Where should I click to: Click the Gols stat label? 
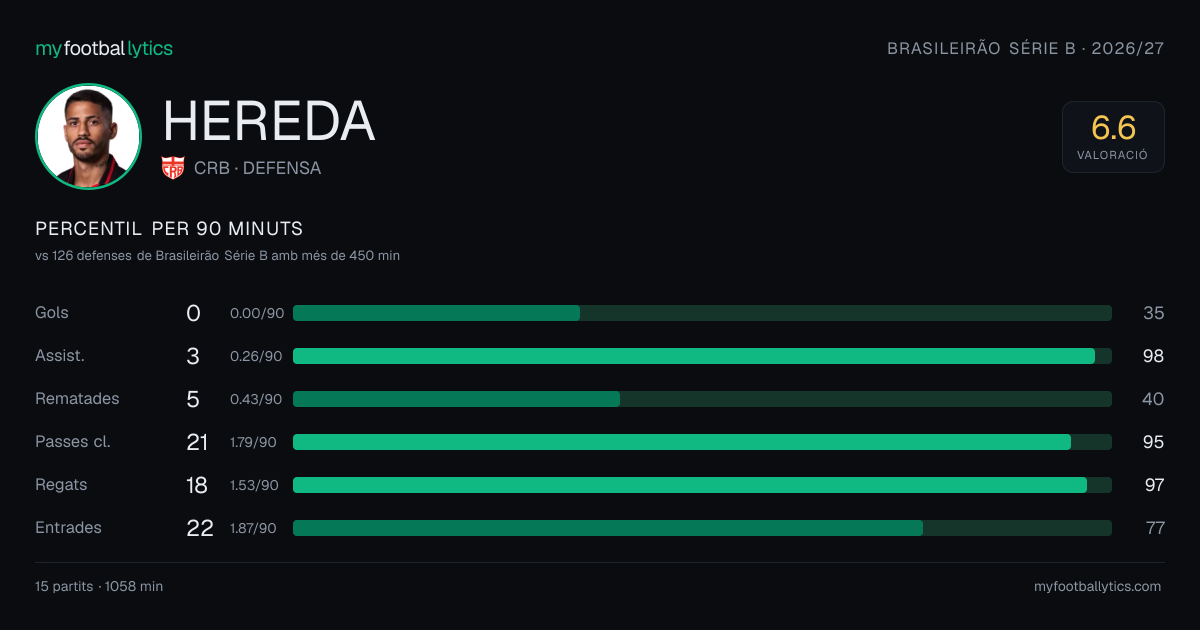tap(52, 313)
